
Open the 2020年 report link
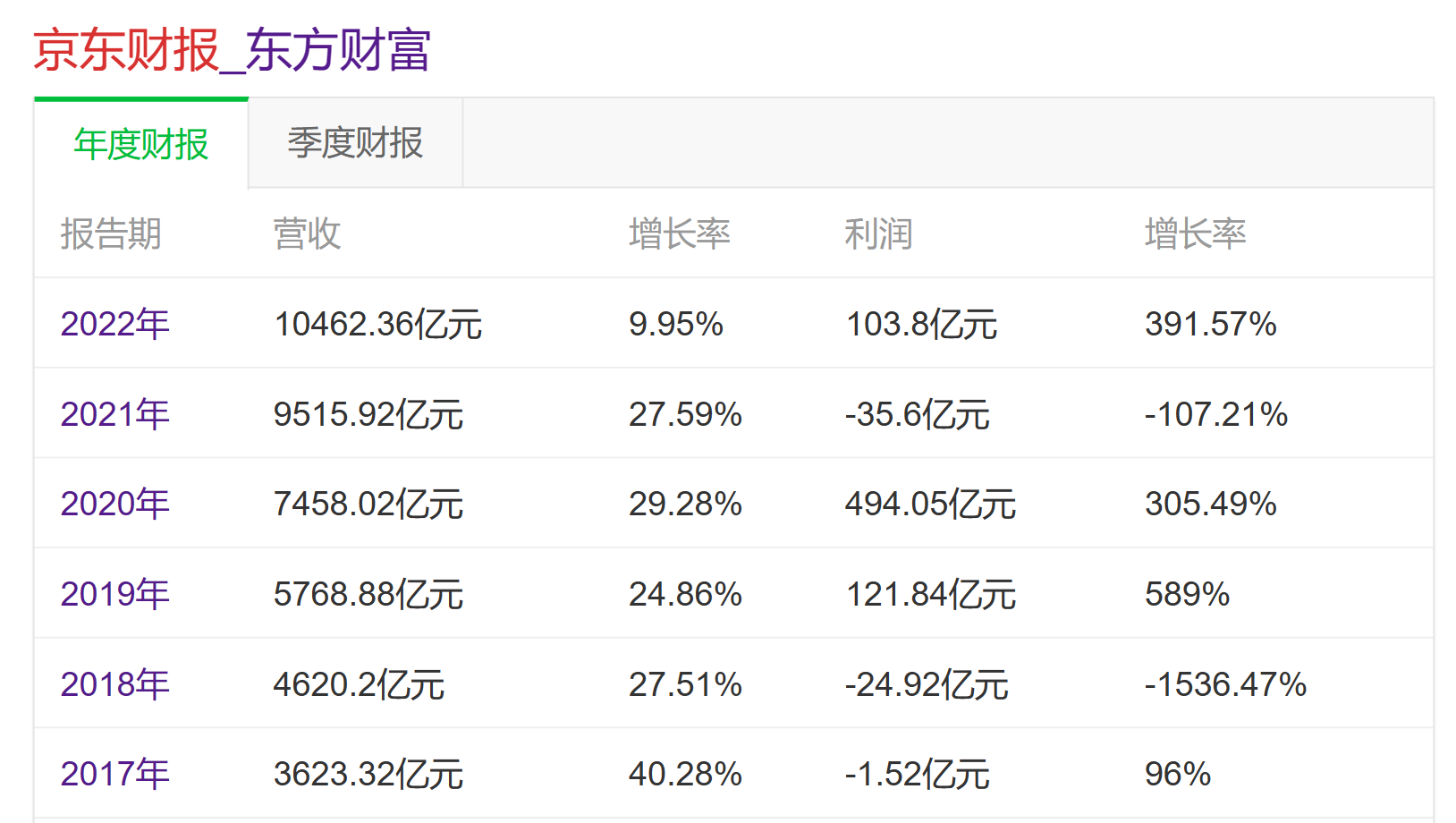[x=114, y=504]
